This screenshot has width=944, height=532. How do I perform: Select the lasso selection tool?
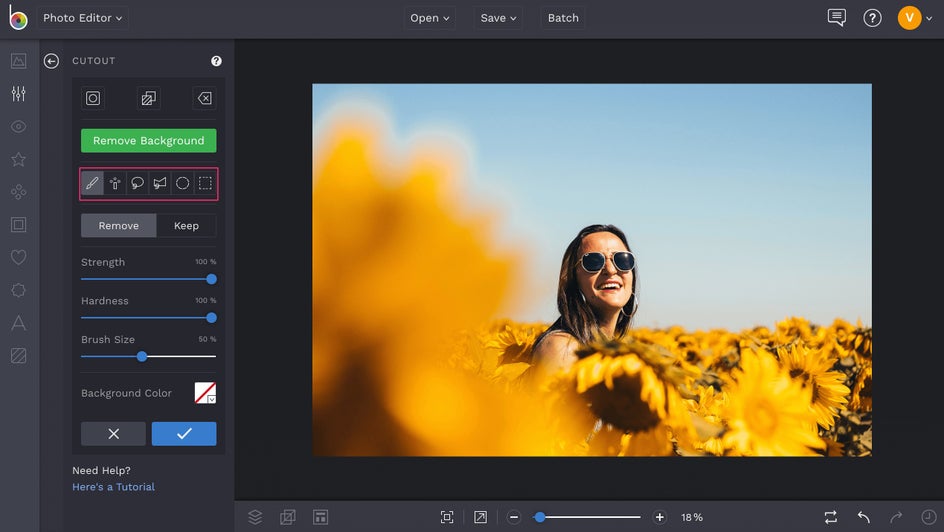click(137, 184)
